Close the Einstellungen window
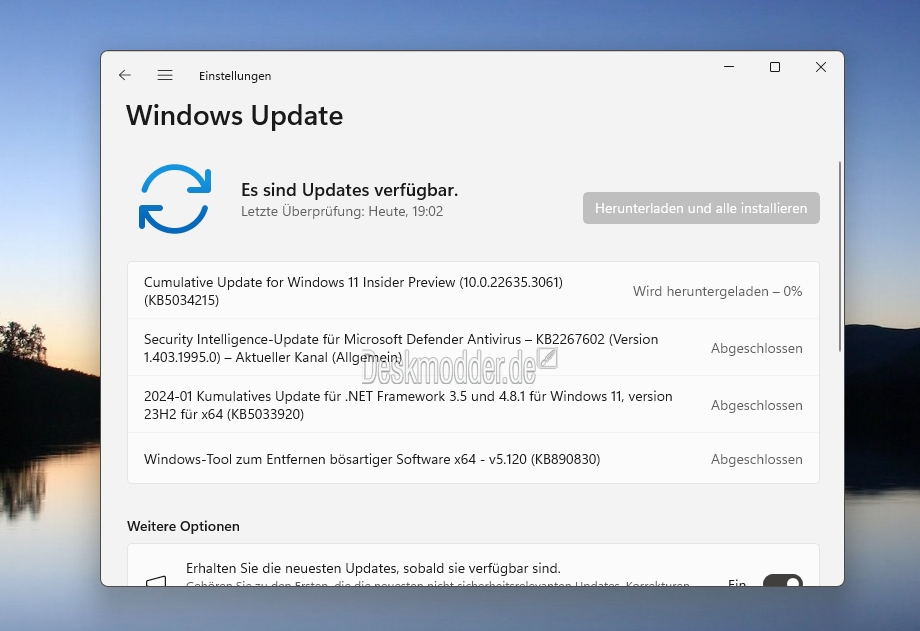This screenshot has height=631, width=920. (821, 67)
